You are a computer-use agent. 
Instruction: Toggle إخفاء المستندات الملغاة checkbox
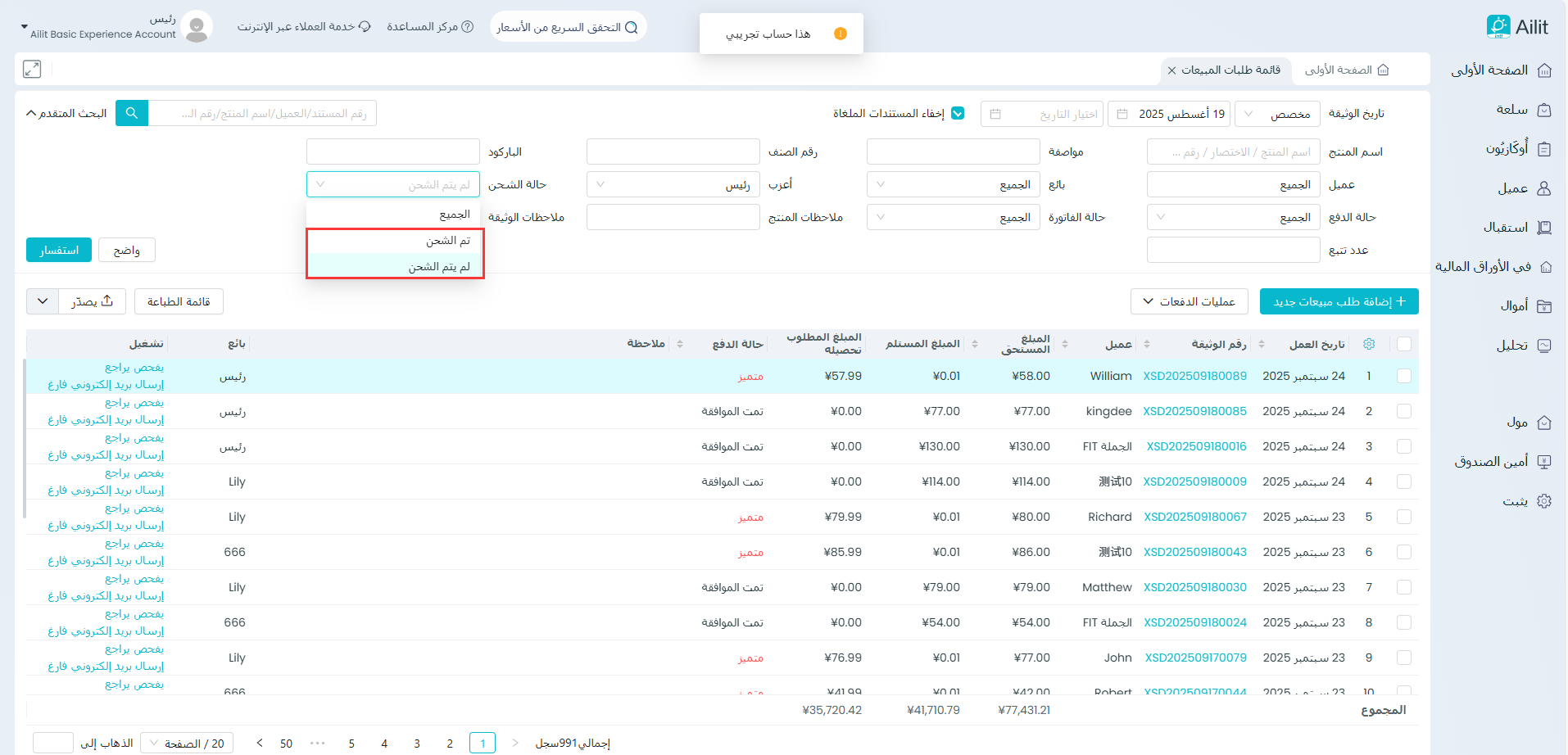point(958,114)
